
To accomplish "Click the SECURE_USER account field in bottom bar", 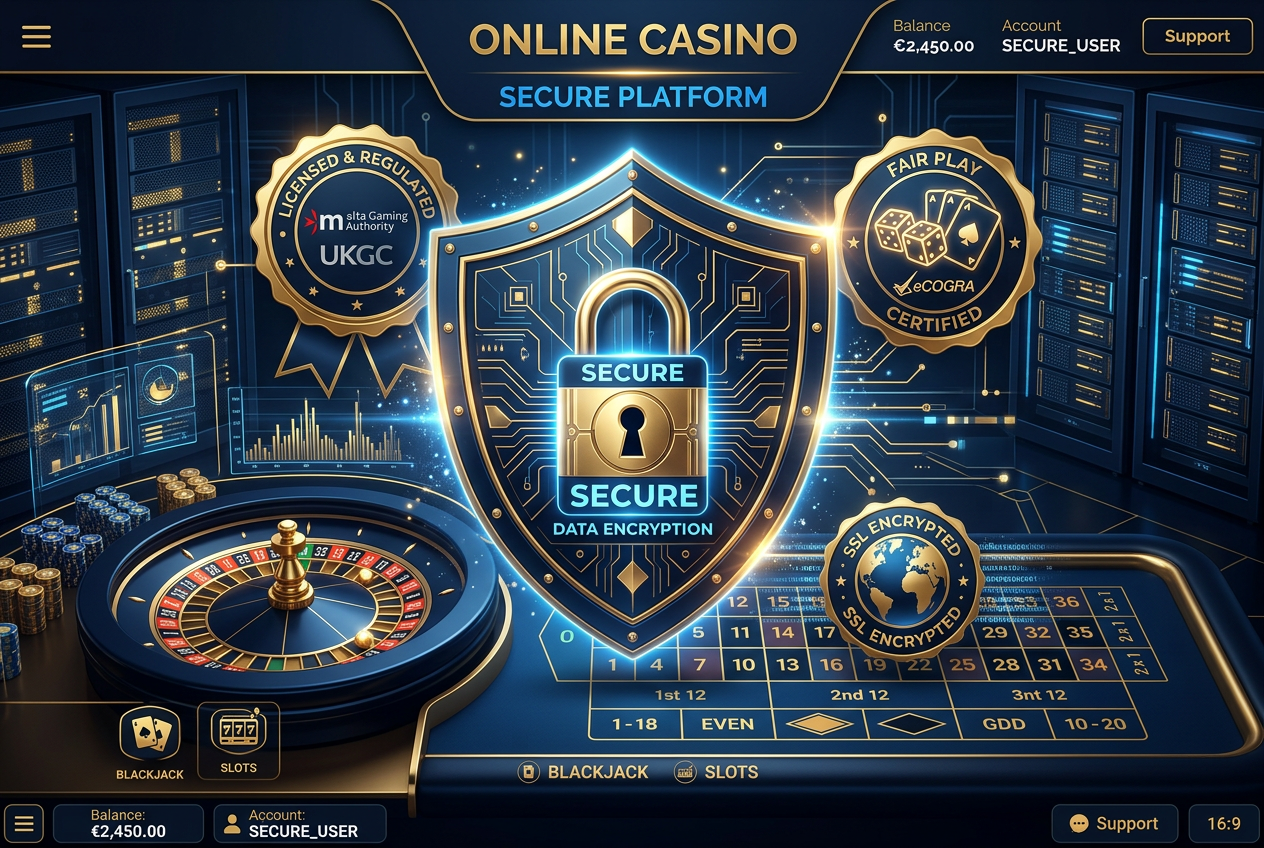I will point(300,824).
